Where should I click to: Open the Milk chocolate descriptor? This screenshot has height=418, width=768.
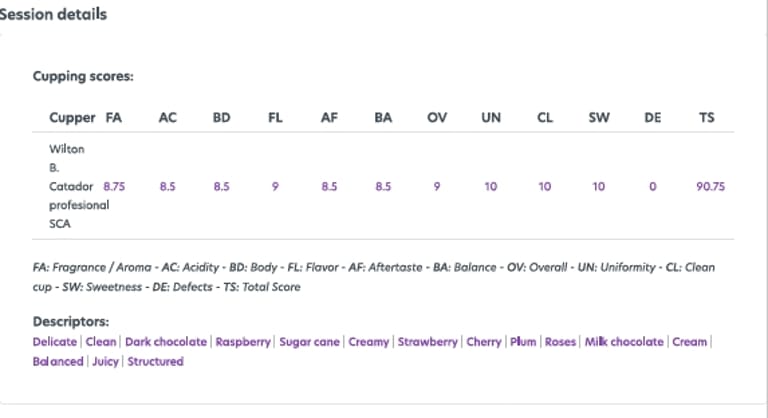click(x=624, y=342)
